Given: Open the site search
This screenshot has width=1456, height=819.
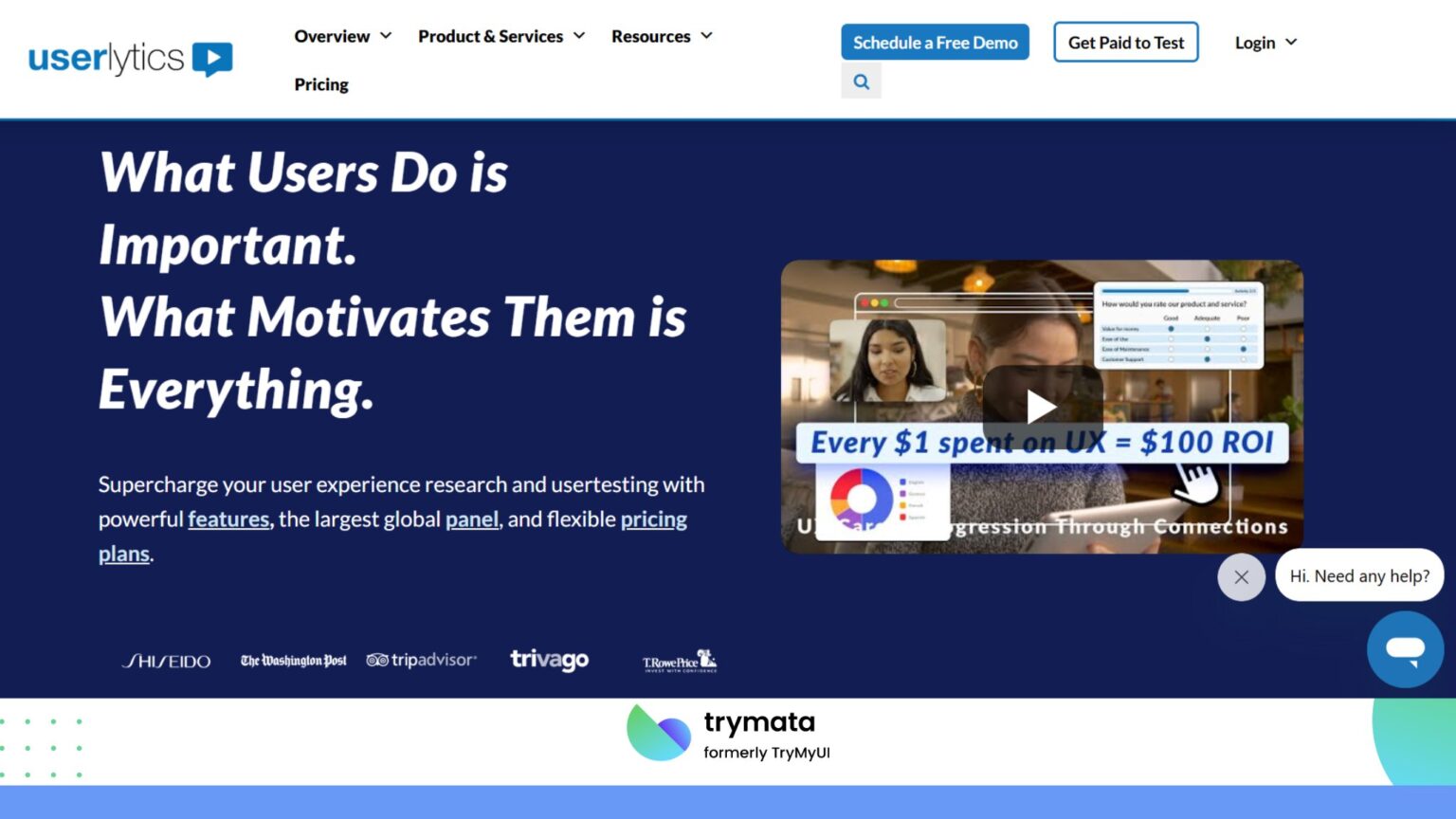Looking at the screenshot, I should [x=861, y=81].
